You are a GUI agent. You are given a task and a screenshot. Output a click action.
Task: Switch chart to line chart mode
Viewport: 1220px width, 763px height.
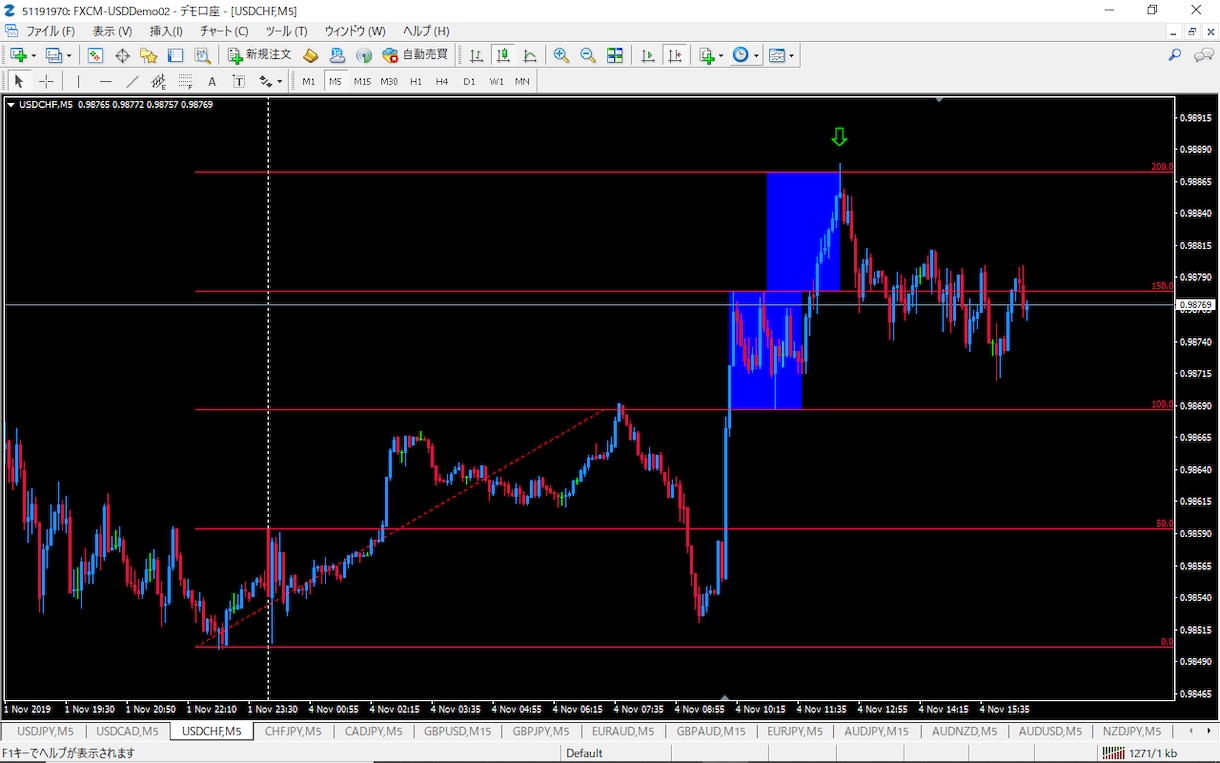[530, 56]
